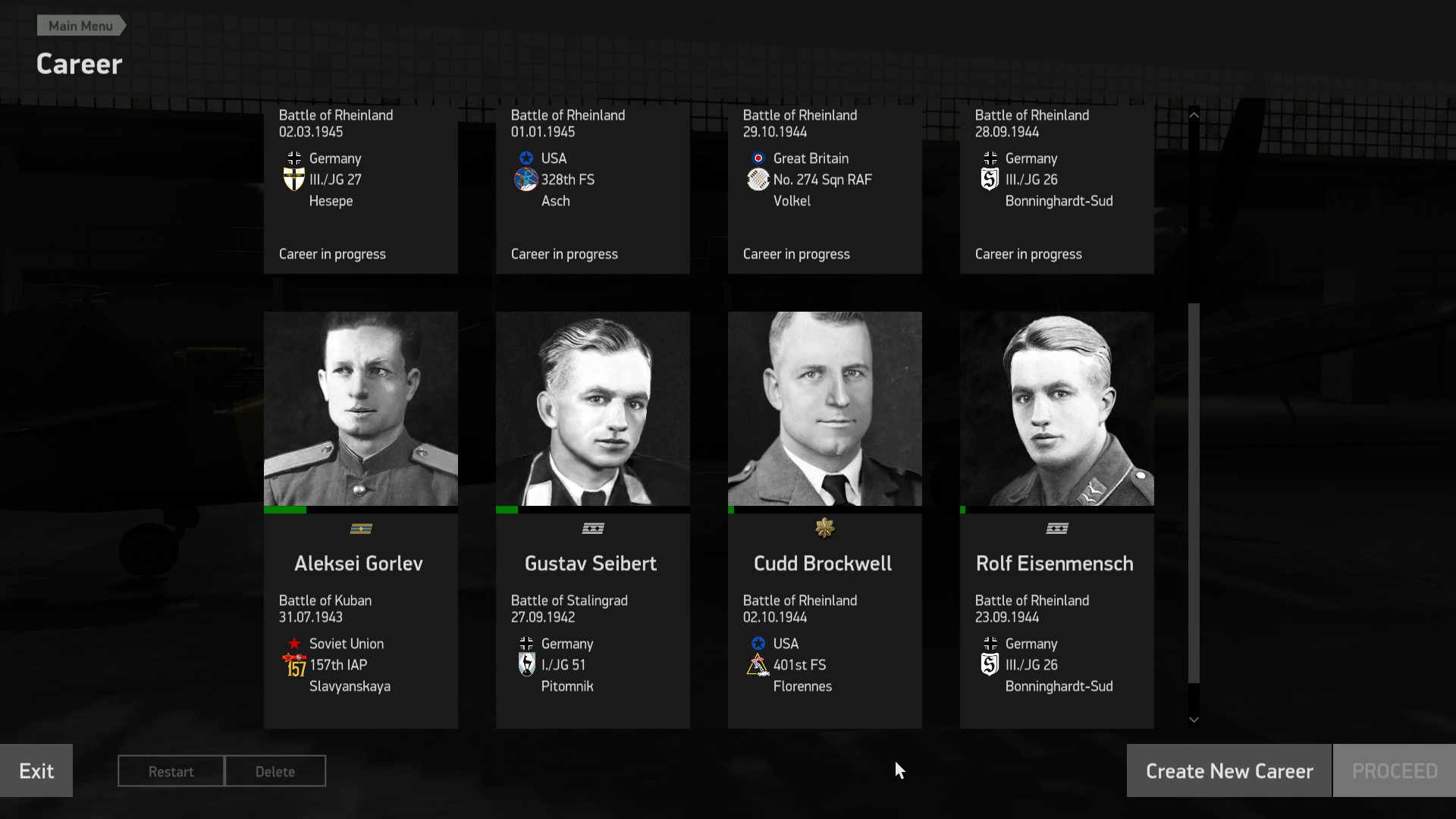This screenshot has height=819, width=1456.
Task: Click the date '23.09.1944'
Action: pos(1007,617)
